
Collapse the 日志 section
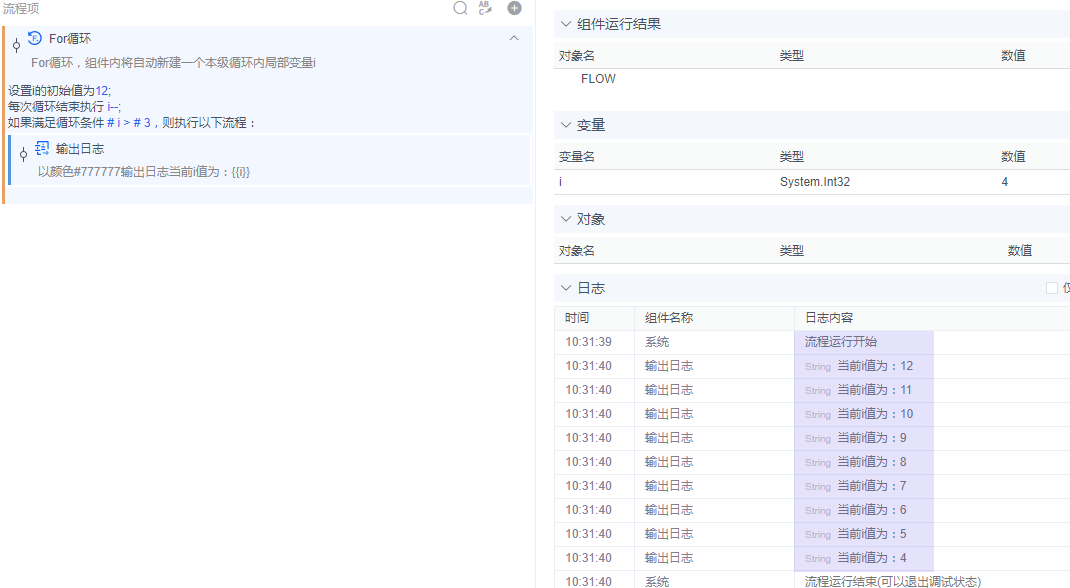coord(564,287)
